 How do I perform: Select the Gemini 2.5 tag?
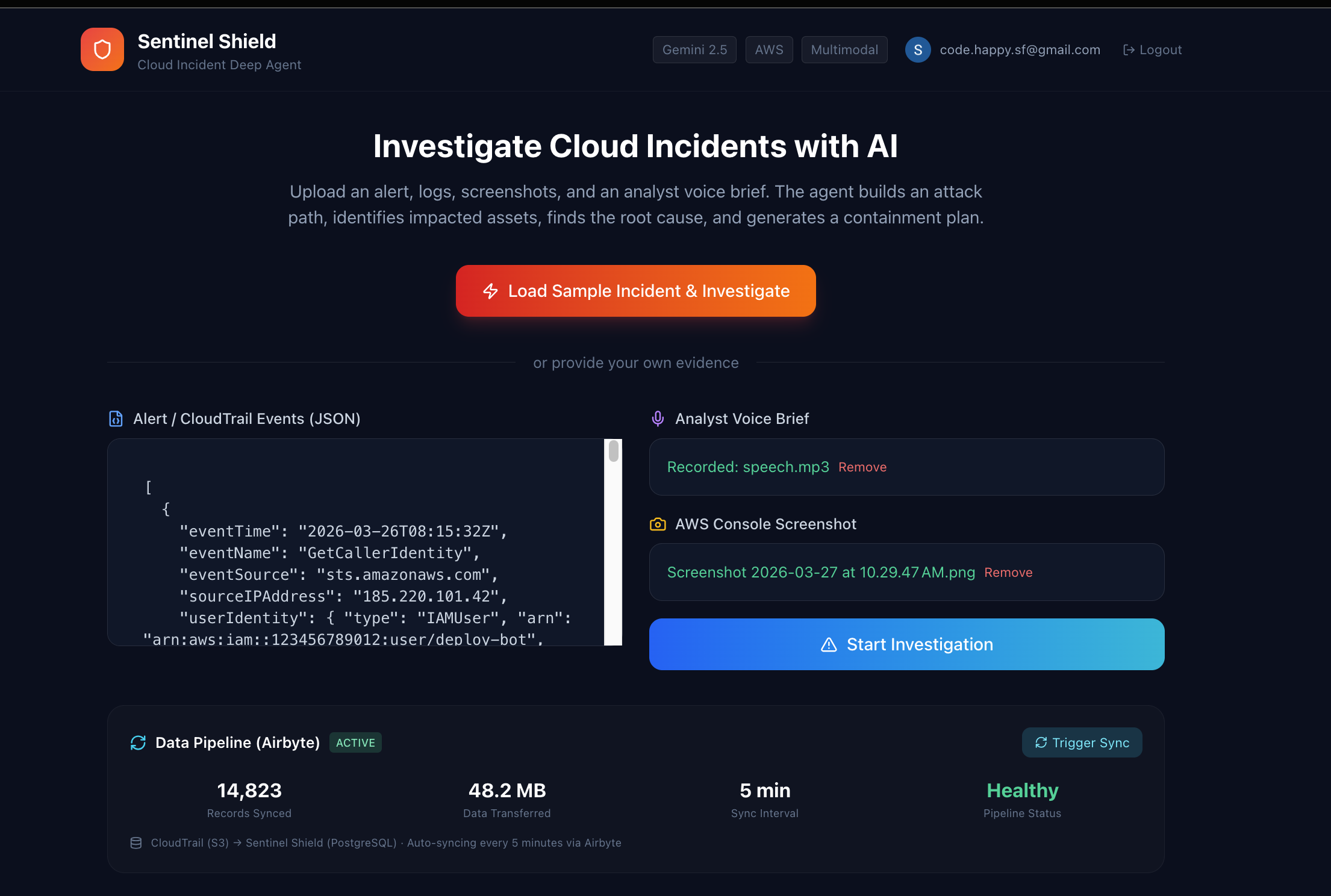[694, 50]
